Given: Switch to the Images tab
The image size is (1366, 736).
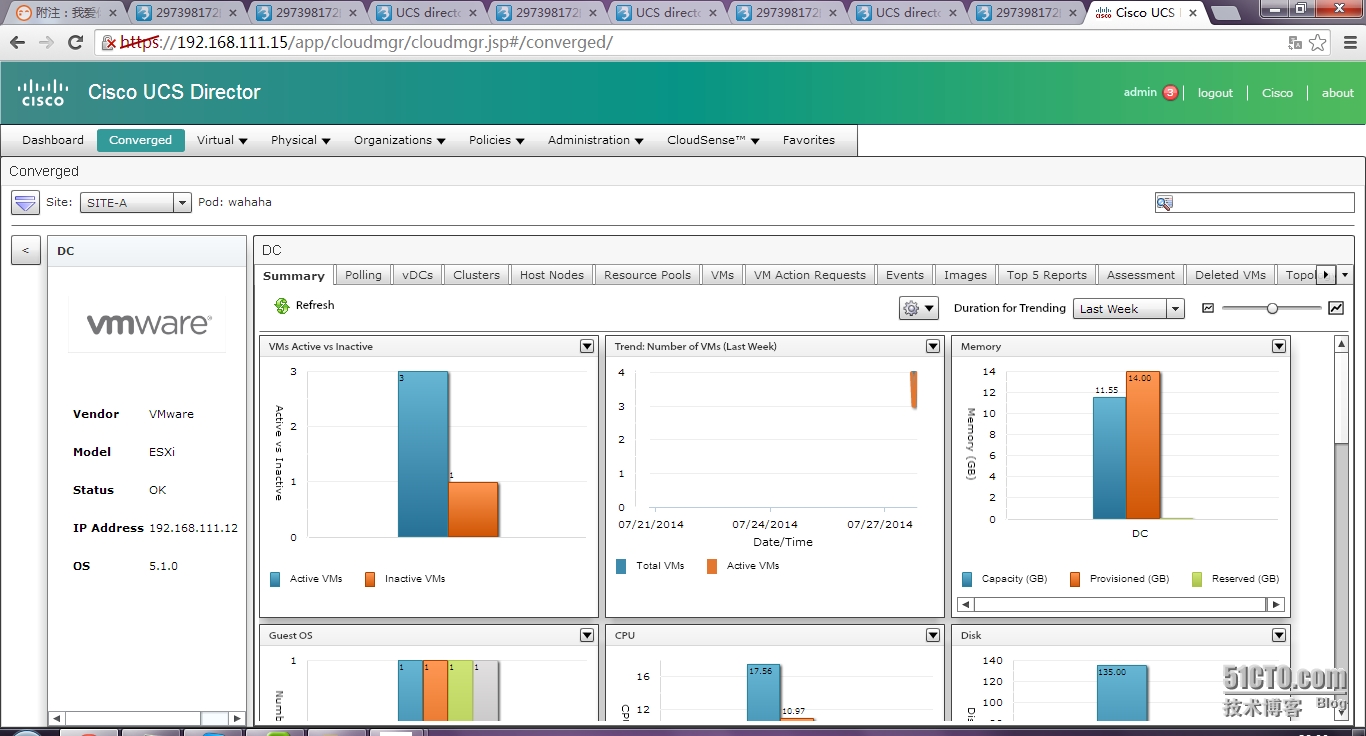Looking at the screenshot, I should point(966,275).
